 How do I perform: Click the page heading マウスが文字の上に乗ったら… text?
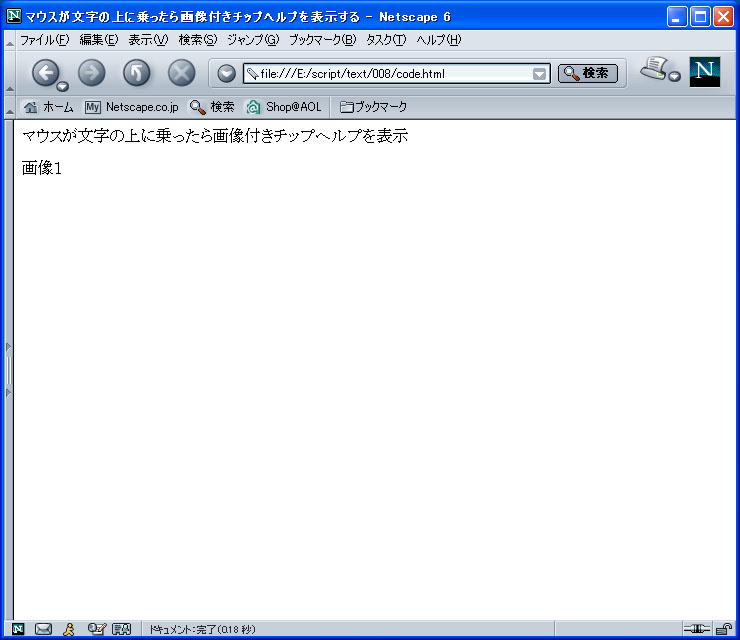coord(215,136)
